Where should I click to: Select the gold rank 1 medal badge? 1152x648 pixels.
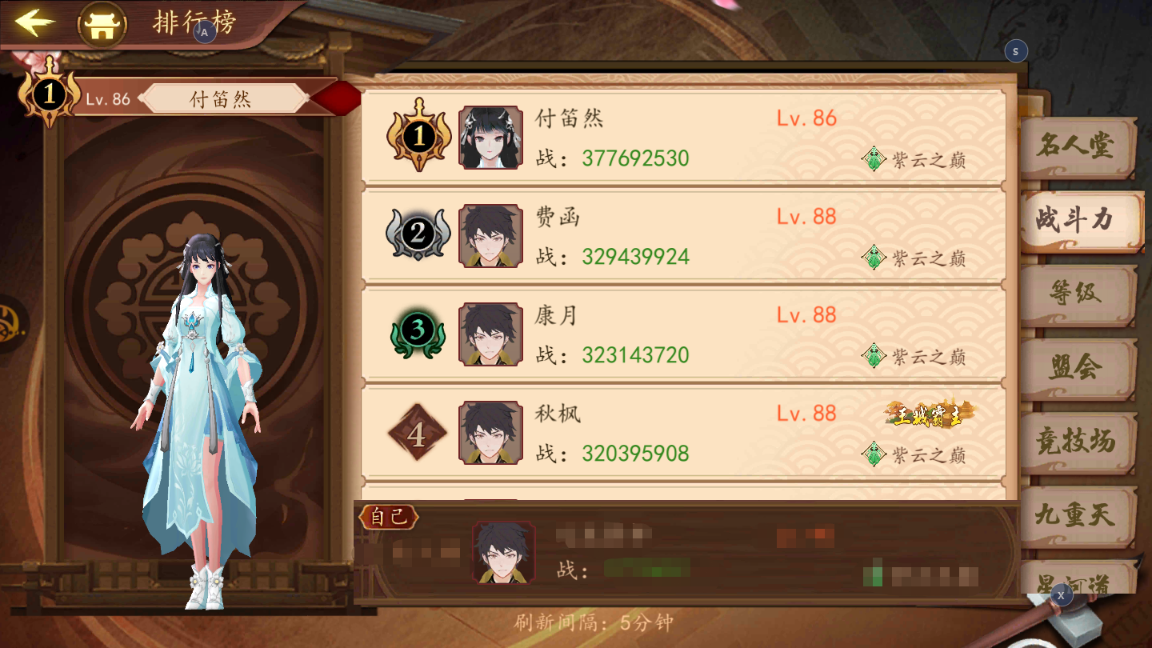coord(419,135)
